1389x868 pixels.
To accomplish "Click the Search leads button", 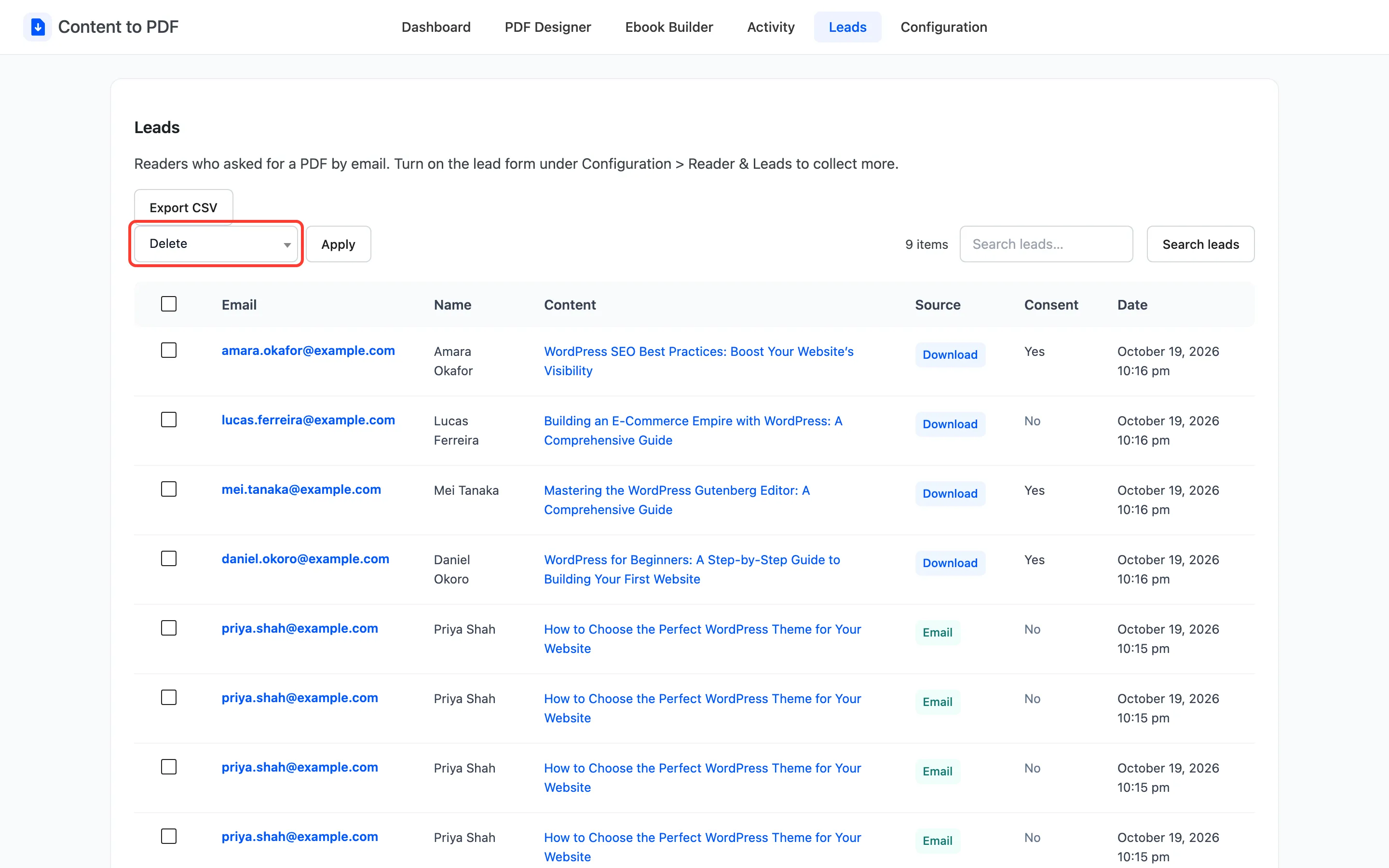I will 1200,244.
